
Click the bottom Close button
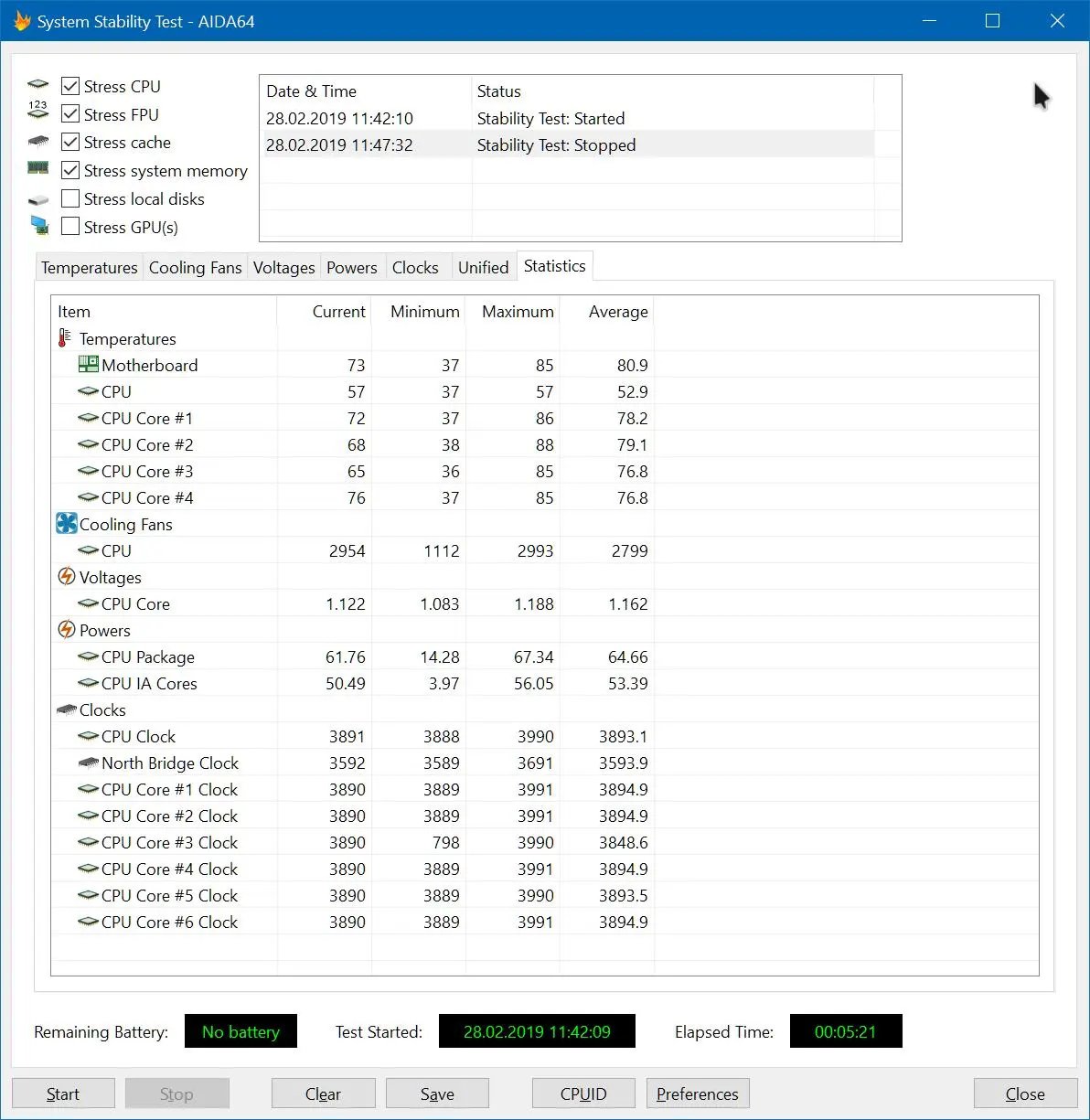pyautogui.click(x=1025, y=1093)
